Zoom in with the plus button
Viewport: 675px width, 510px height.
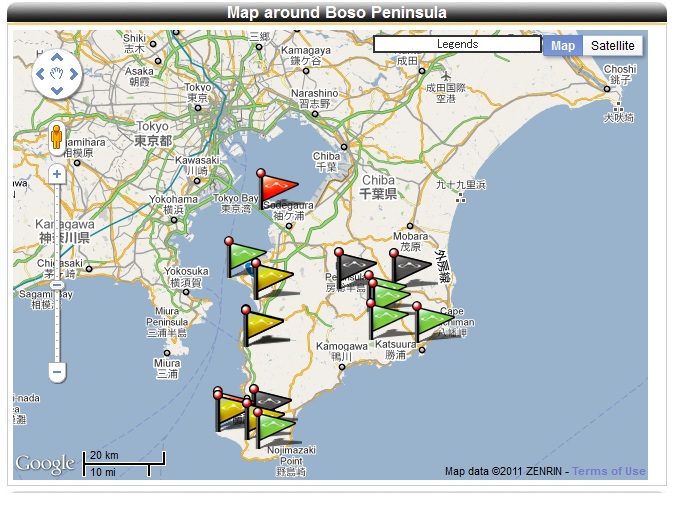(57, 174)
